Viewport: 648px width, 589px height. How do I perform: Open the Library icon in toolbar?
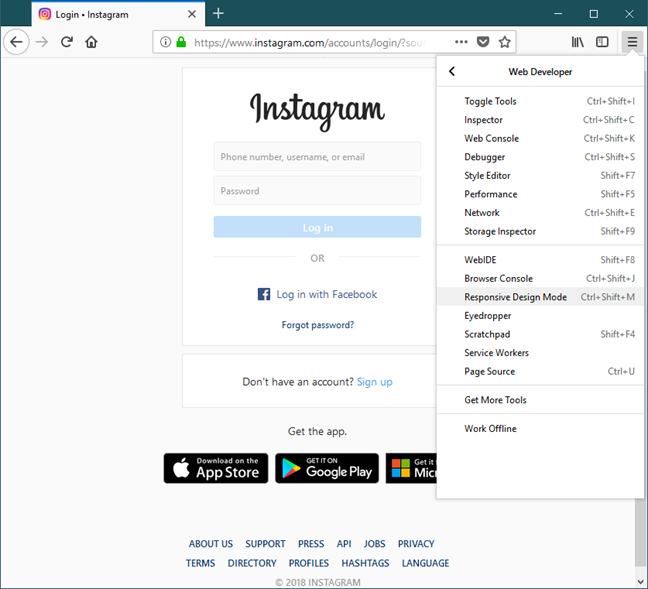pyautogui.click(x=577, y=42)
